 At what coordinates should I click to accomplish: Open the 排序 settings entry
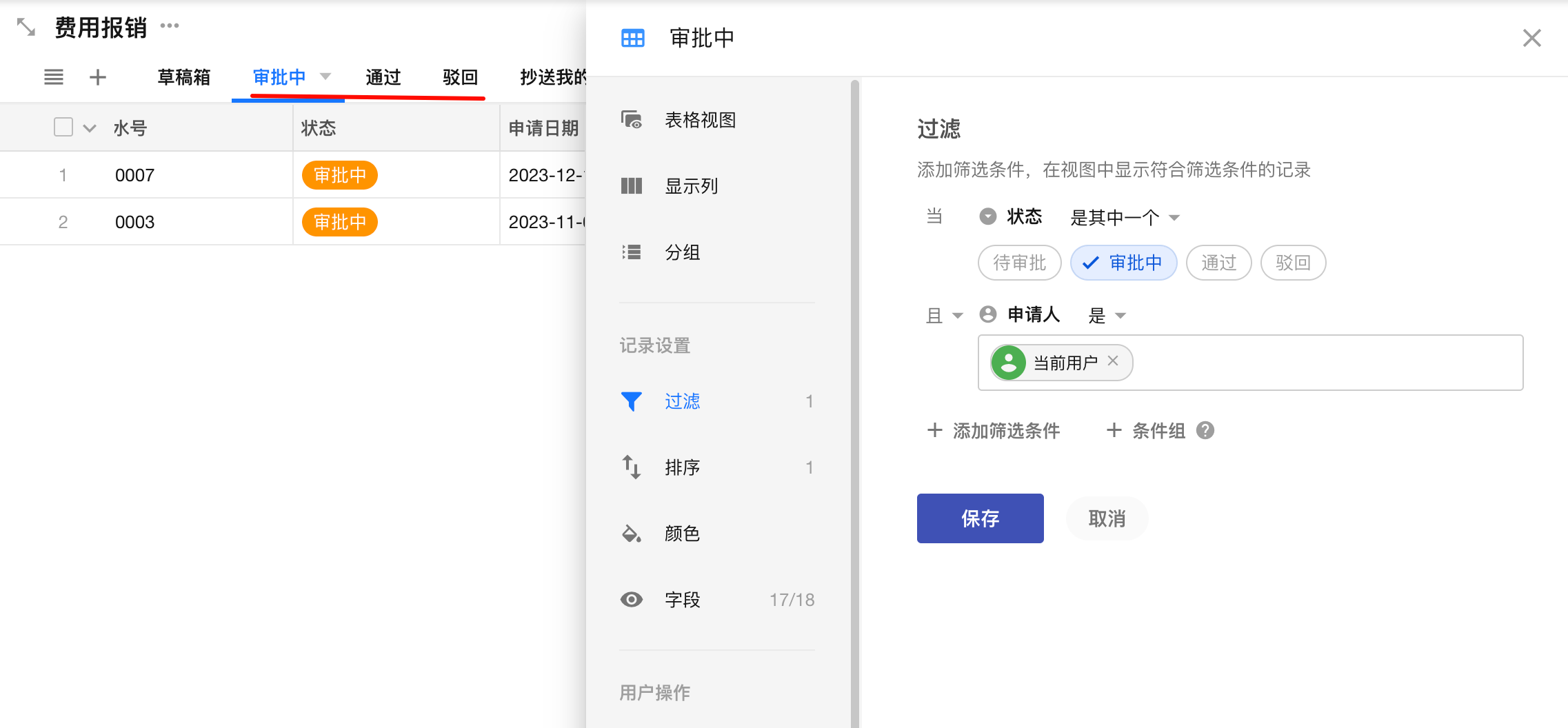coord(717,467)
